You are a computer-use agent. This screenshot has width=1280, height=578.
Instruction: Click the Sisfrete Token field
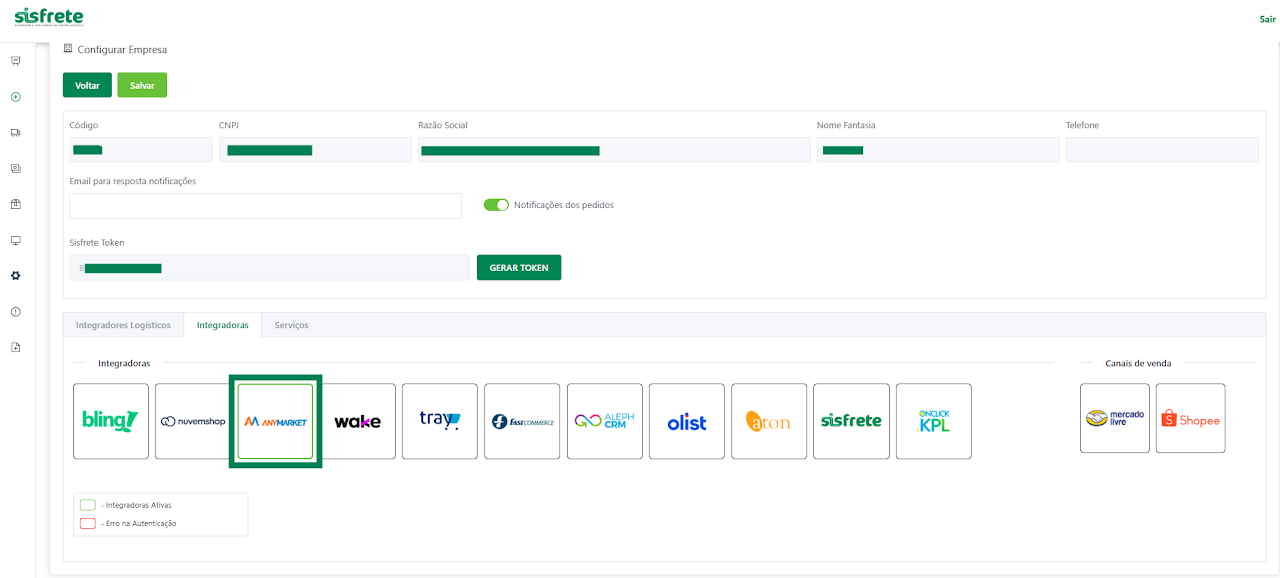point(269,268)
